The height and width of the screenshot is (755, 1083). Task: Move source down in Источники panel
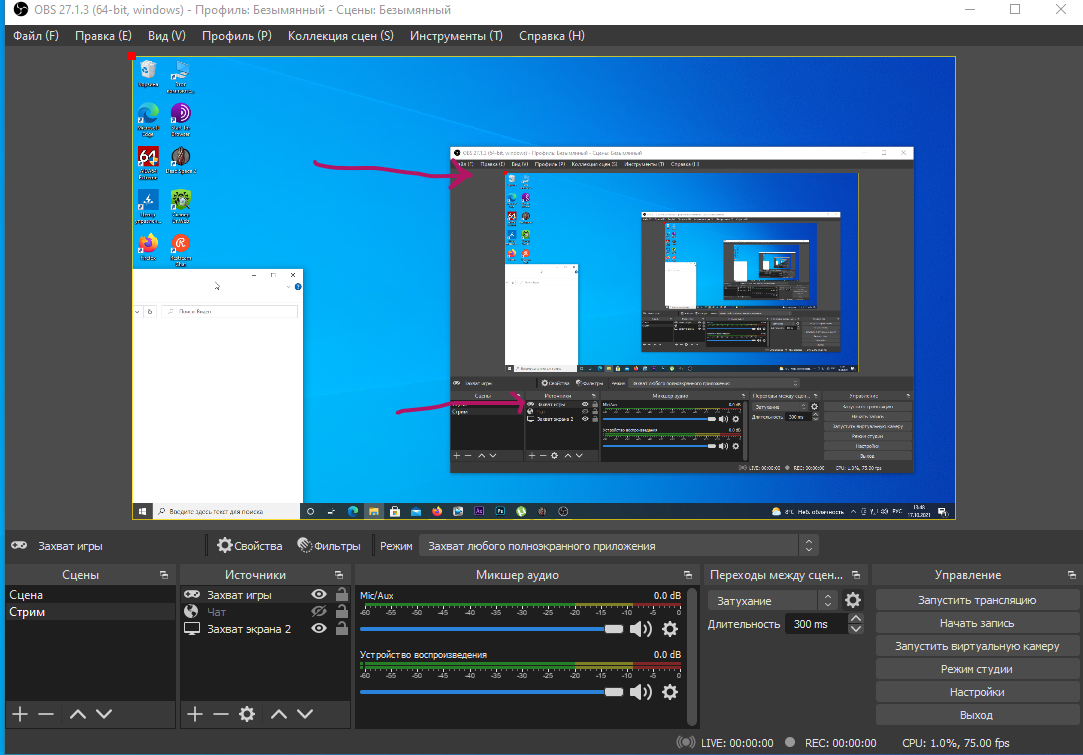click(x=305, y=714)
